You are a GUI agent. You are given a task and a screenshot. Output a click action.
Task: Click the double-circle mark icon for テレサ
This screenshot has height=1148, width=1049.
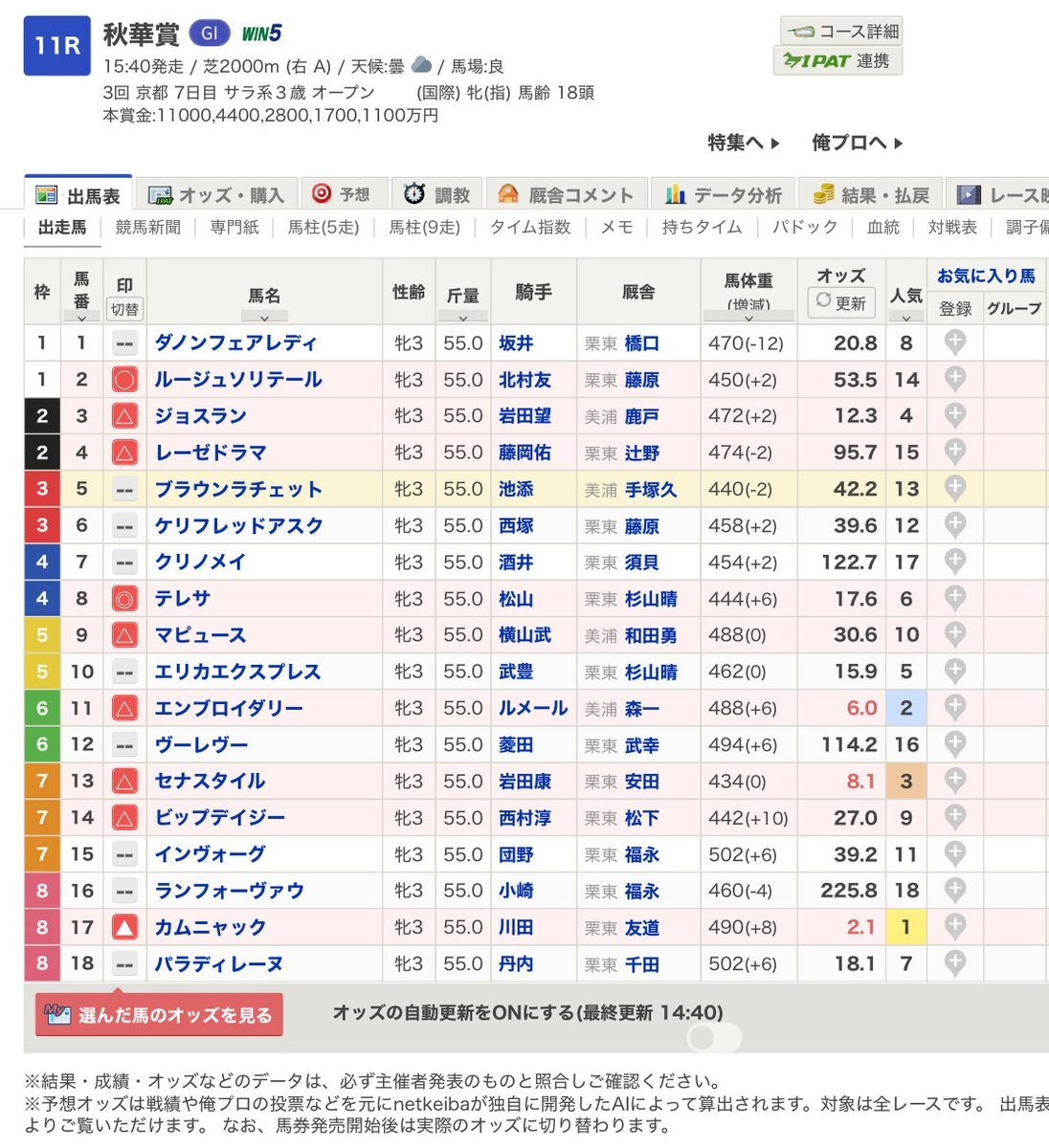tap(124, 599)
